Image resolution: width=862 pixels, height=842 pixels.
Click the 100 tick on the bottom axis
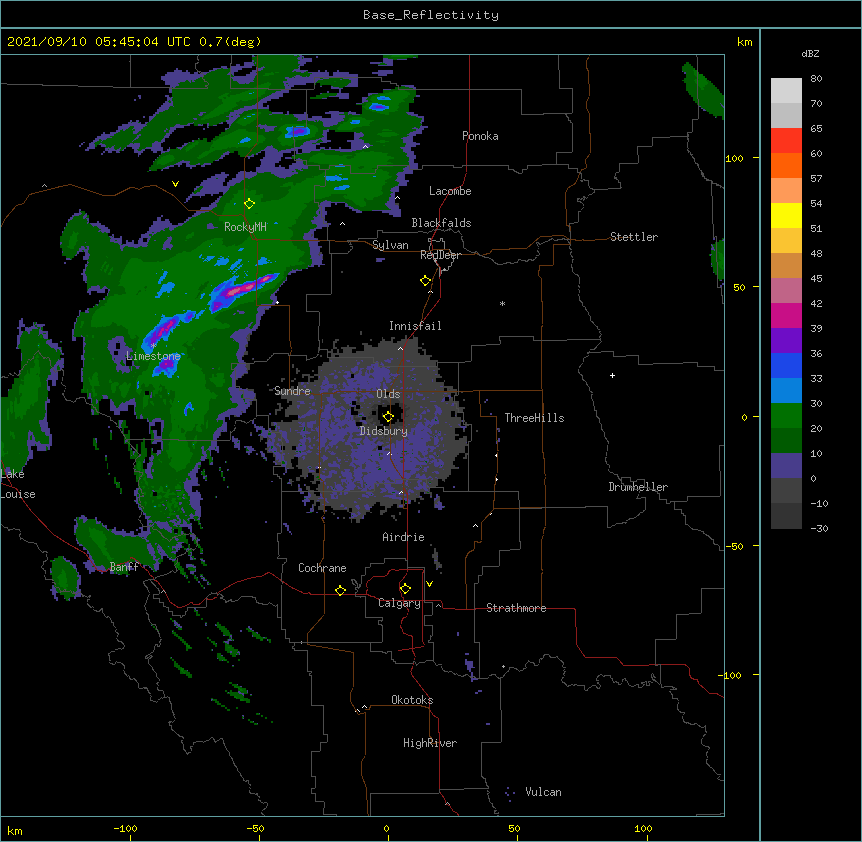click(x=643, y=828)
